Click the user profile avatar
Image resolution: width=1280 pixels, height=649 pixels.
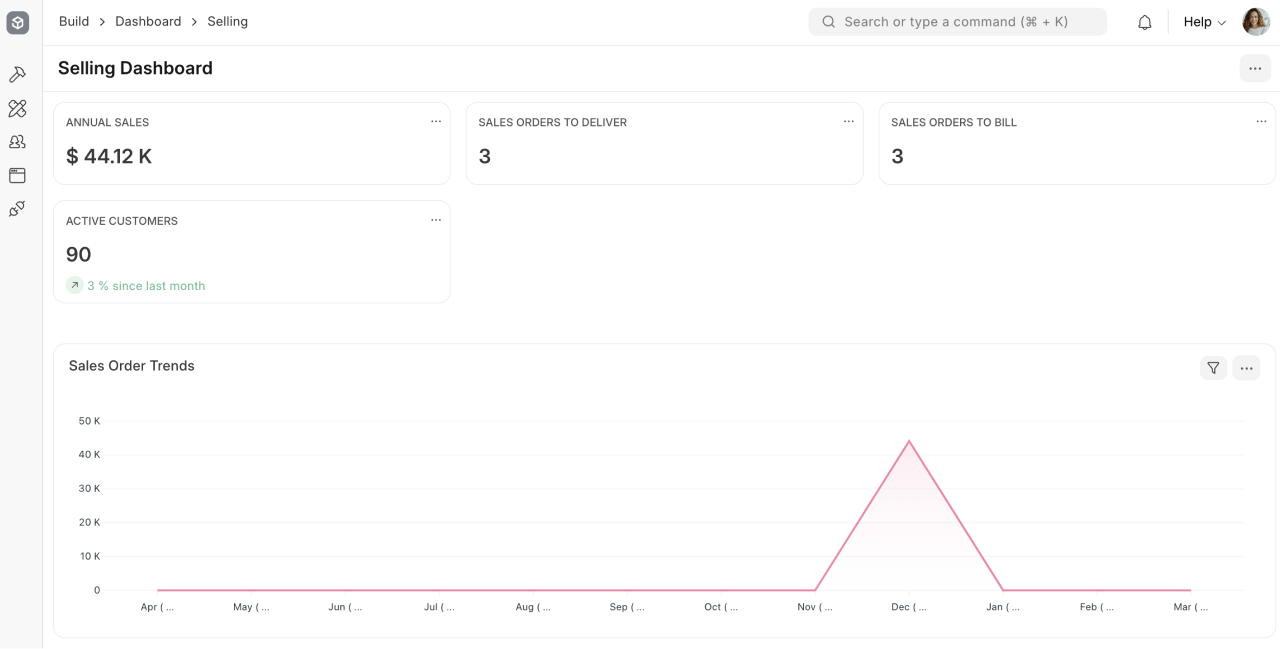[1255, 22]
